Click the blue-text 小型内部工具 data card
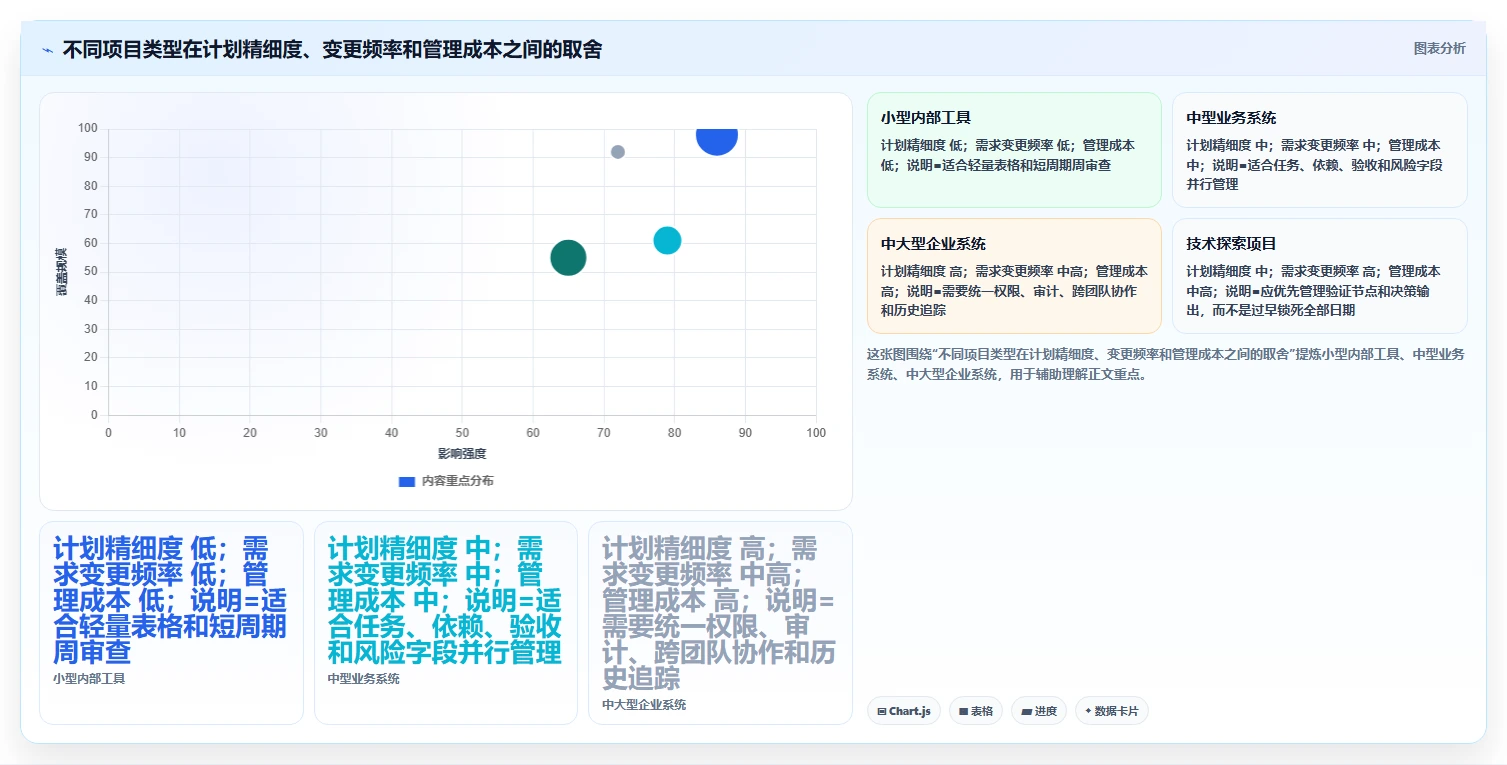This screenshot has height=765, width=1507. 171,622
